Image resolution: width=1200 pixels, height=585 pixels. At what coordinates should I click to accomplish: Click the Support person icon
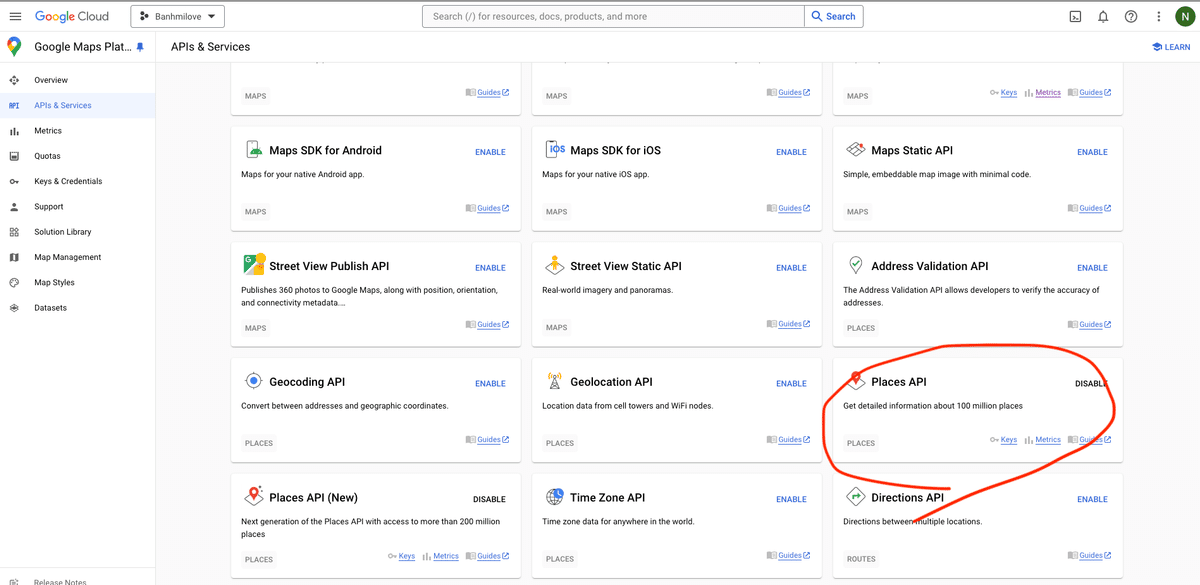[14, 207]
